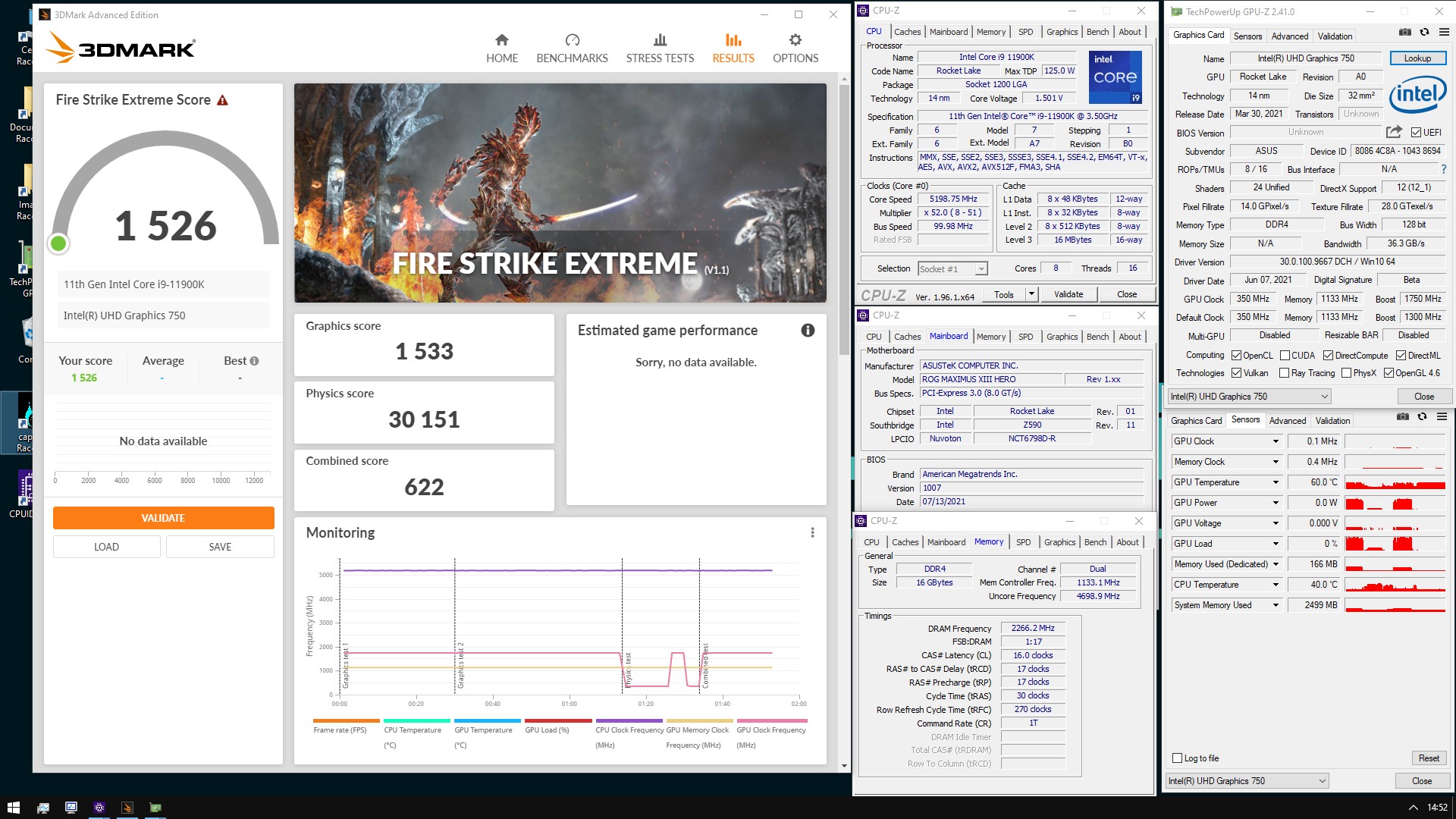Open Windows Start menu
Image resolution: width=1456 pixels, height=819 pixels.
point(14,808)
